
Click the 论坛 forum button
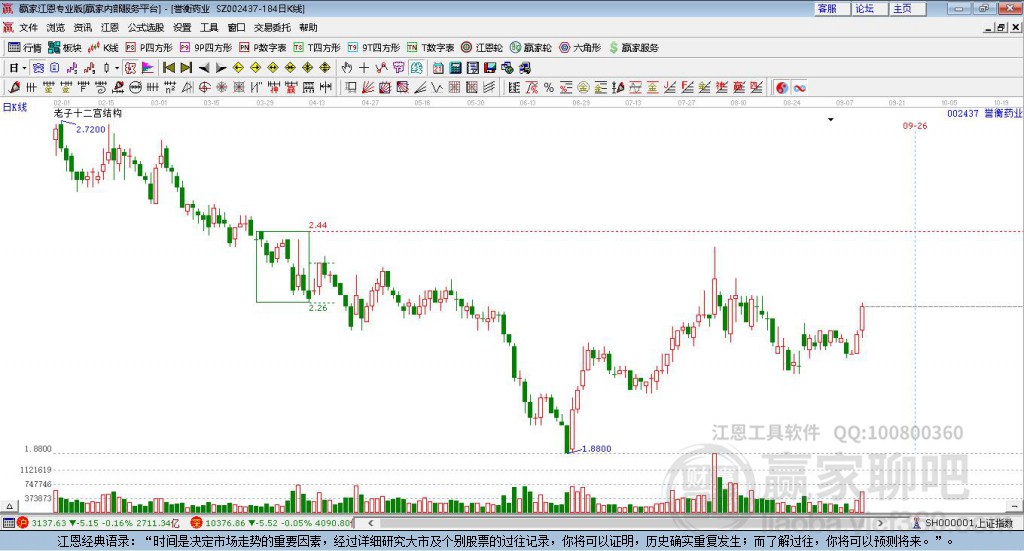pos(869,8)
